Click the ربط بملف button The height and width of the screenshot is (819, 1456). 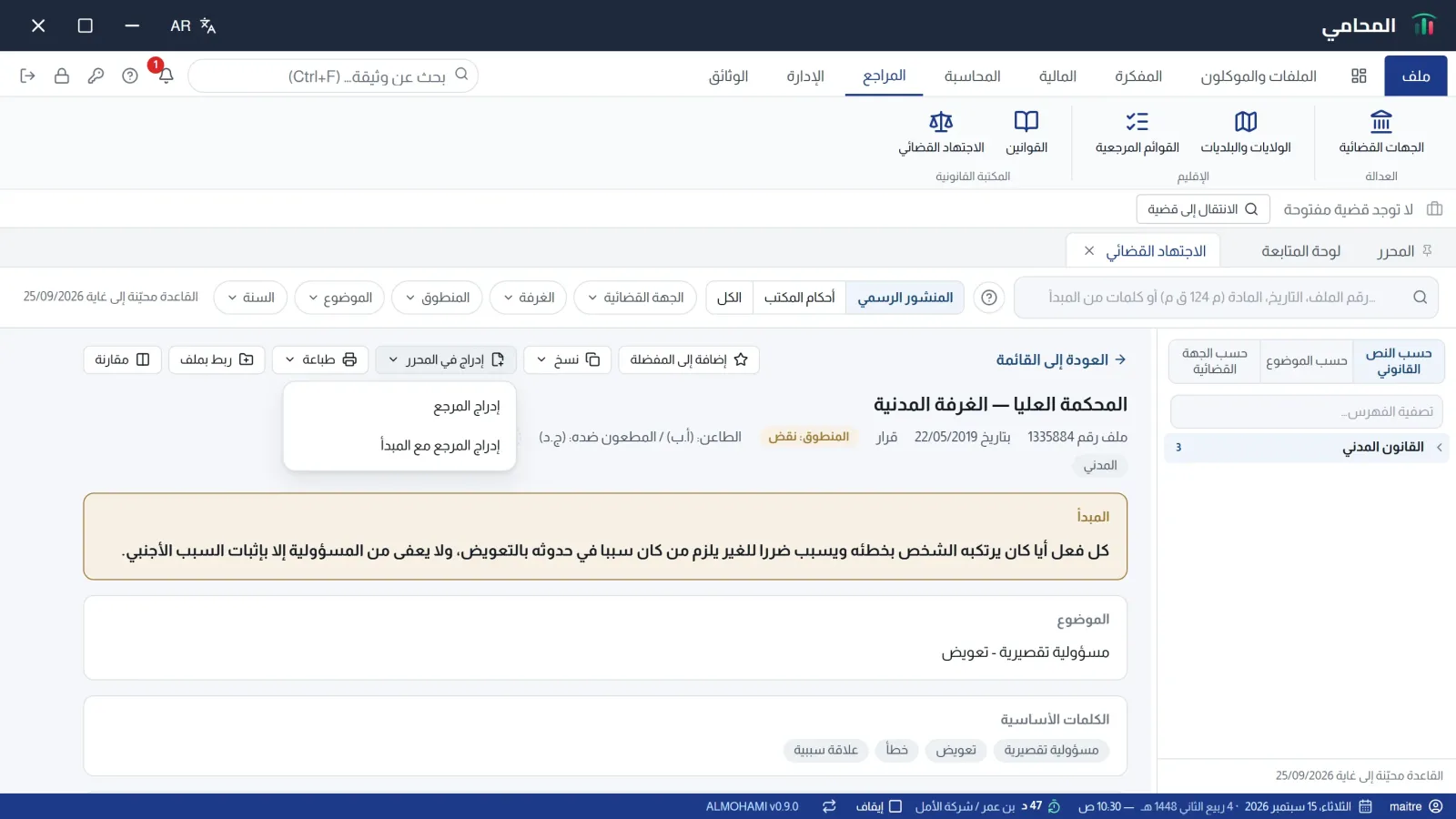217,359
